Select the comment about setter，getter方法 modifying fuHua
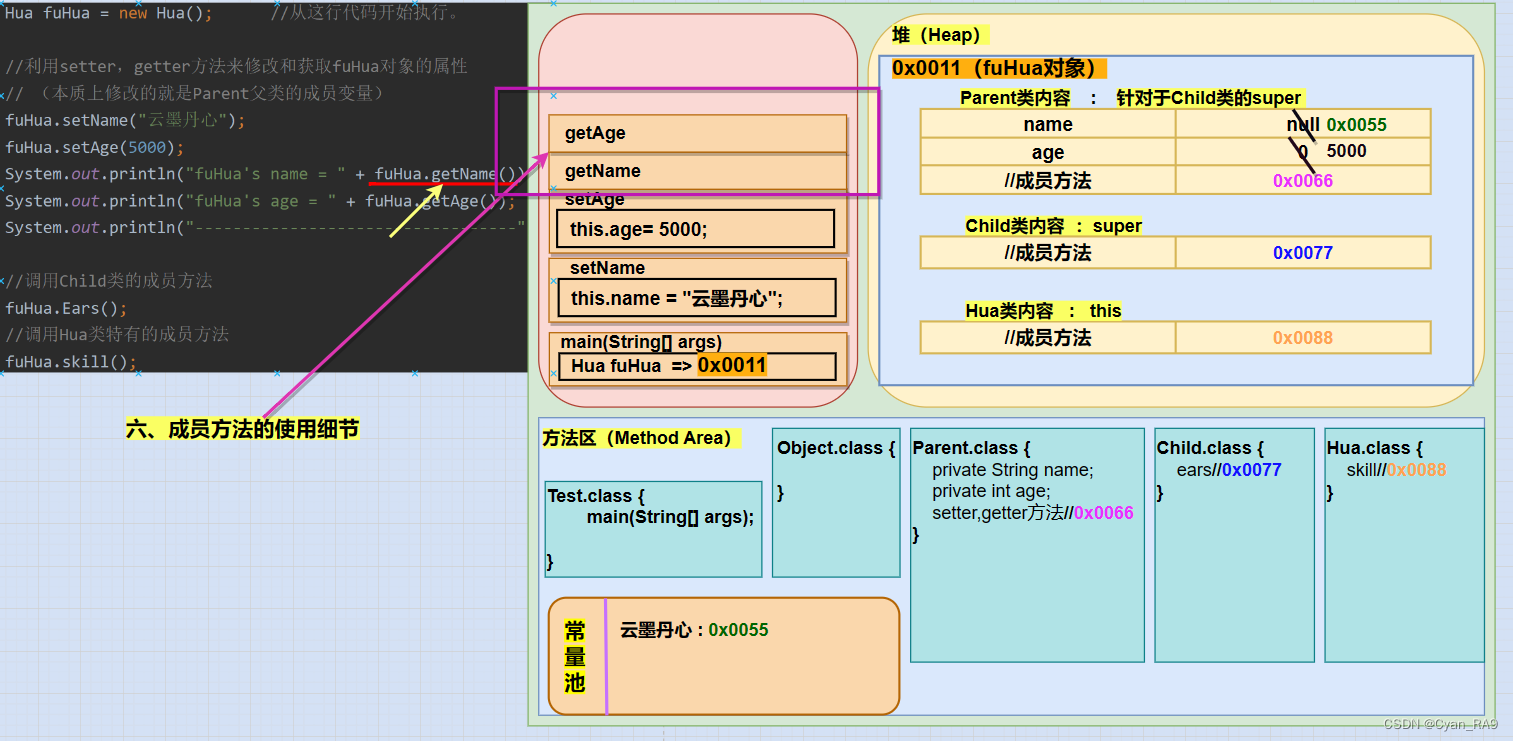Viewport: 1513px width, 741px height. coord(236,67)
